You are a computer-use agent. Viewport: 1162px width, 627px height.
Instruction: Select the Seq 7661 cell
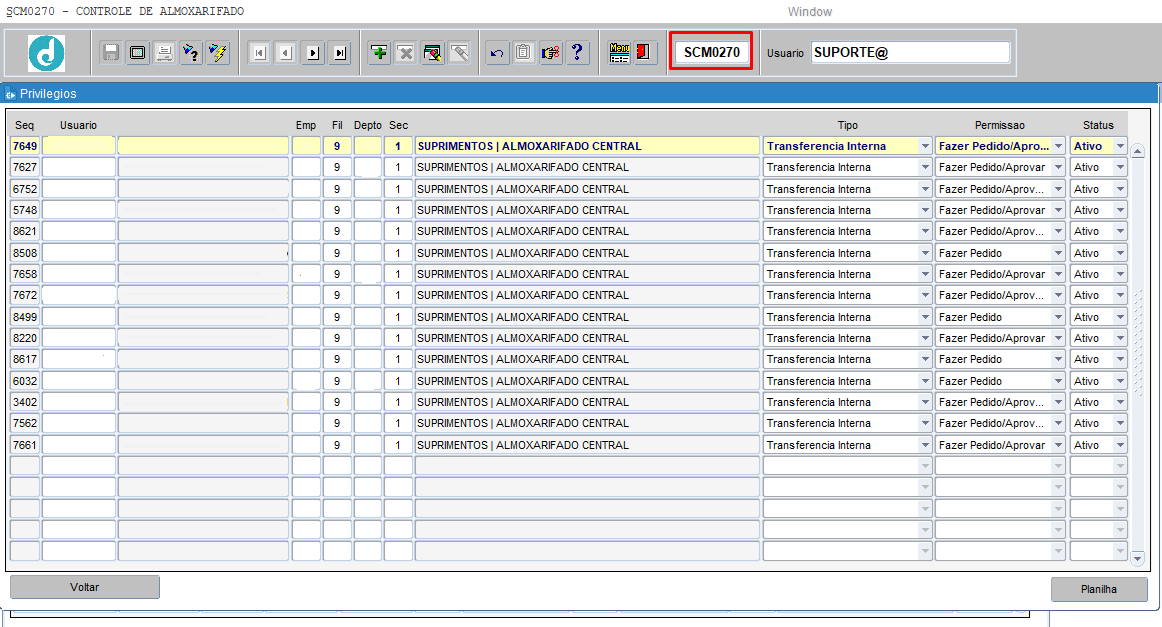pyautogui.click(x=25, y=445)
